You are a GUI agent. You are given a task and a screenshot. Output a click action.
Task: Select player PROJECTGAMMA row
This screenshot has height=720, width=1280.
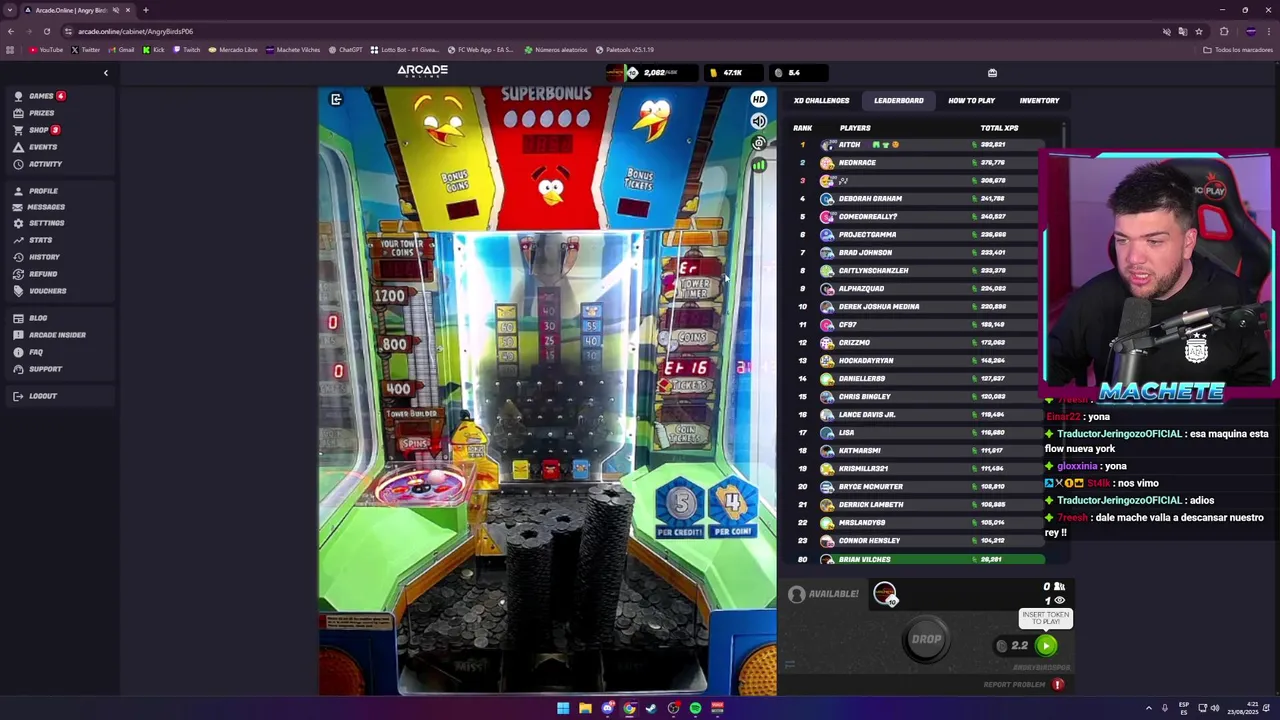918,234
